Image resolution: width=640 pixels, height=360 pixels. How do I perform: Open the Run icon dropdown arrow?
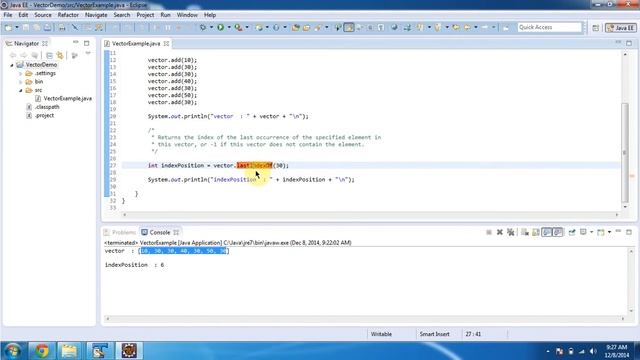tap(229, 27)
